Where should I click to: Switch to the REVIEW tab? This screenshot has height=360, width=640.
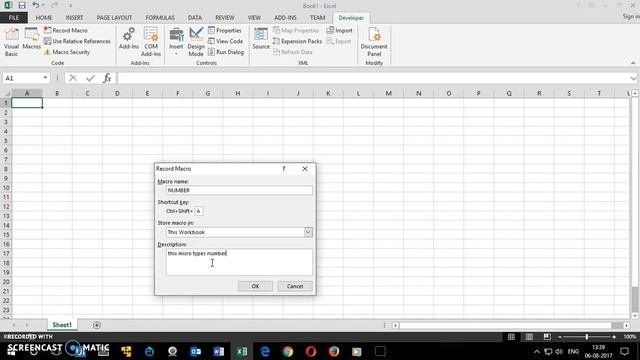pos(224,18)
